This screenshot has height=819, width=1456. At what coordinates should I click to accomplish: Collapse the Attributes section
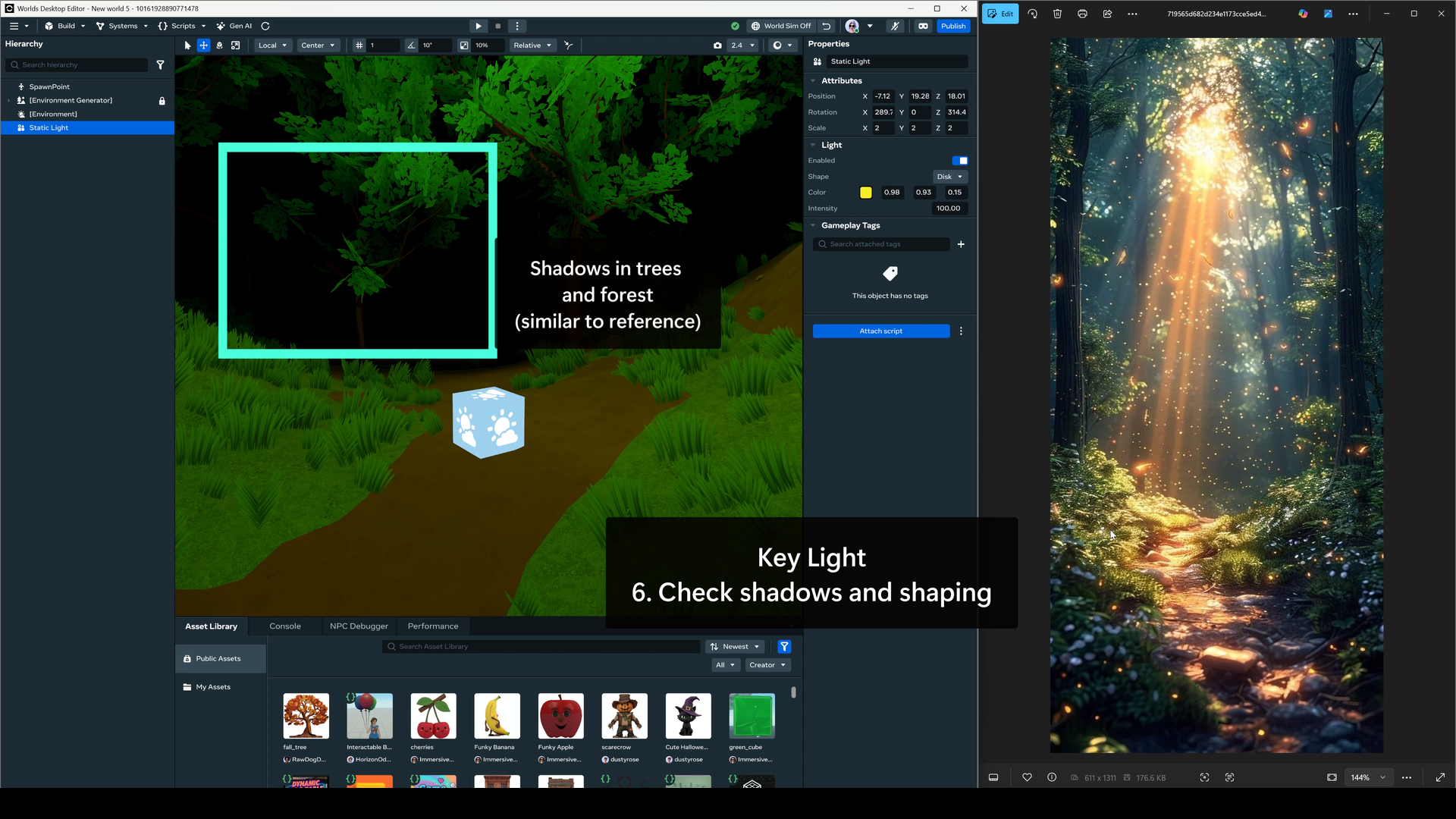pyautogui.click(x=814, y=81)
